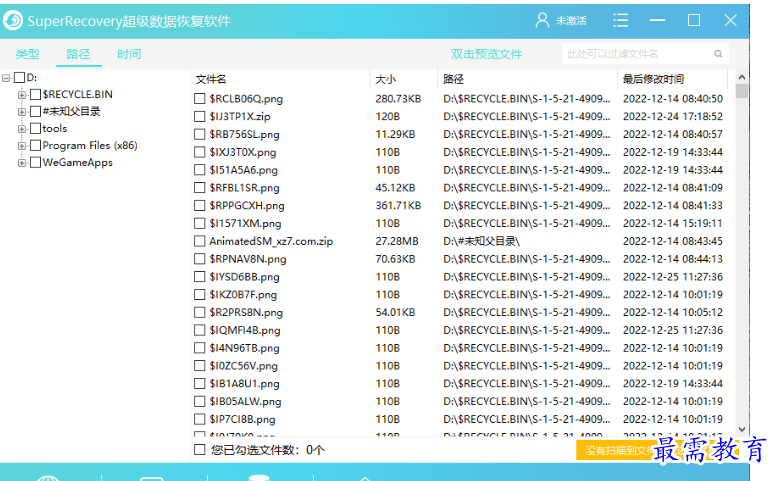
Task: Switch to the 类型 tab
Action: click(27, 54)
